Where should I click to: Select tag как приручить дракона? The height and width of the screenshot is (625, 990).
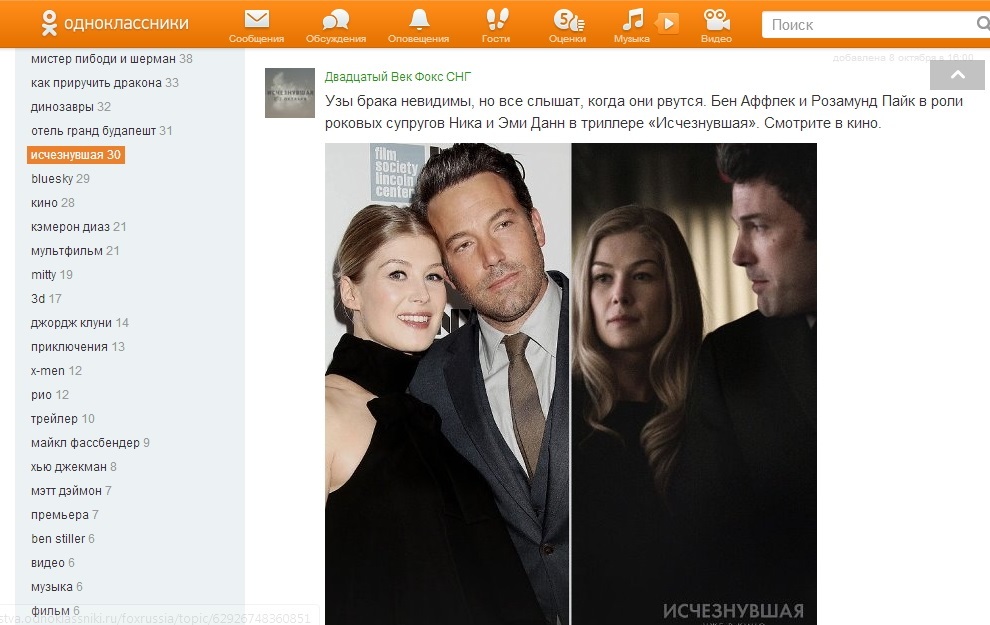(x=105, y=83)
